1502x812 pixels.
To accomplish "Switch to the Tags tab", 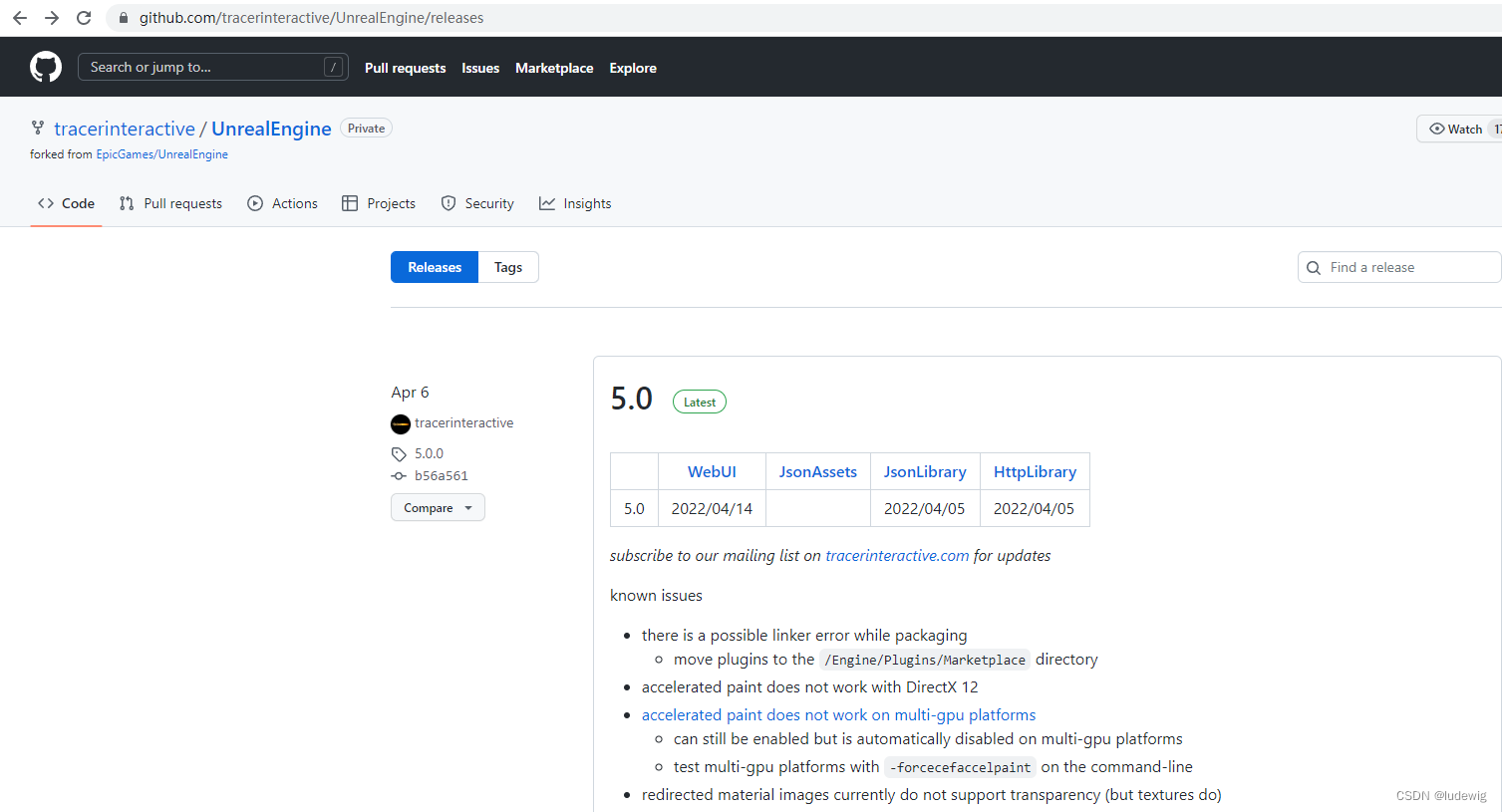I will point(508,267).
